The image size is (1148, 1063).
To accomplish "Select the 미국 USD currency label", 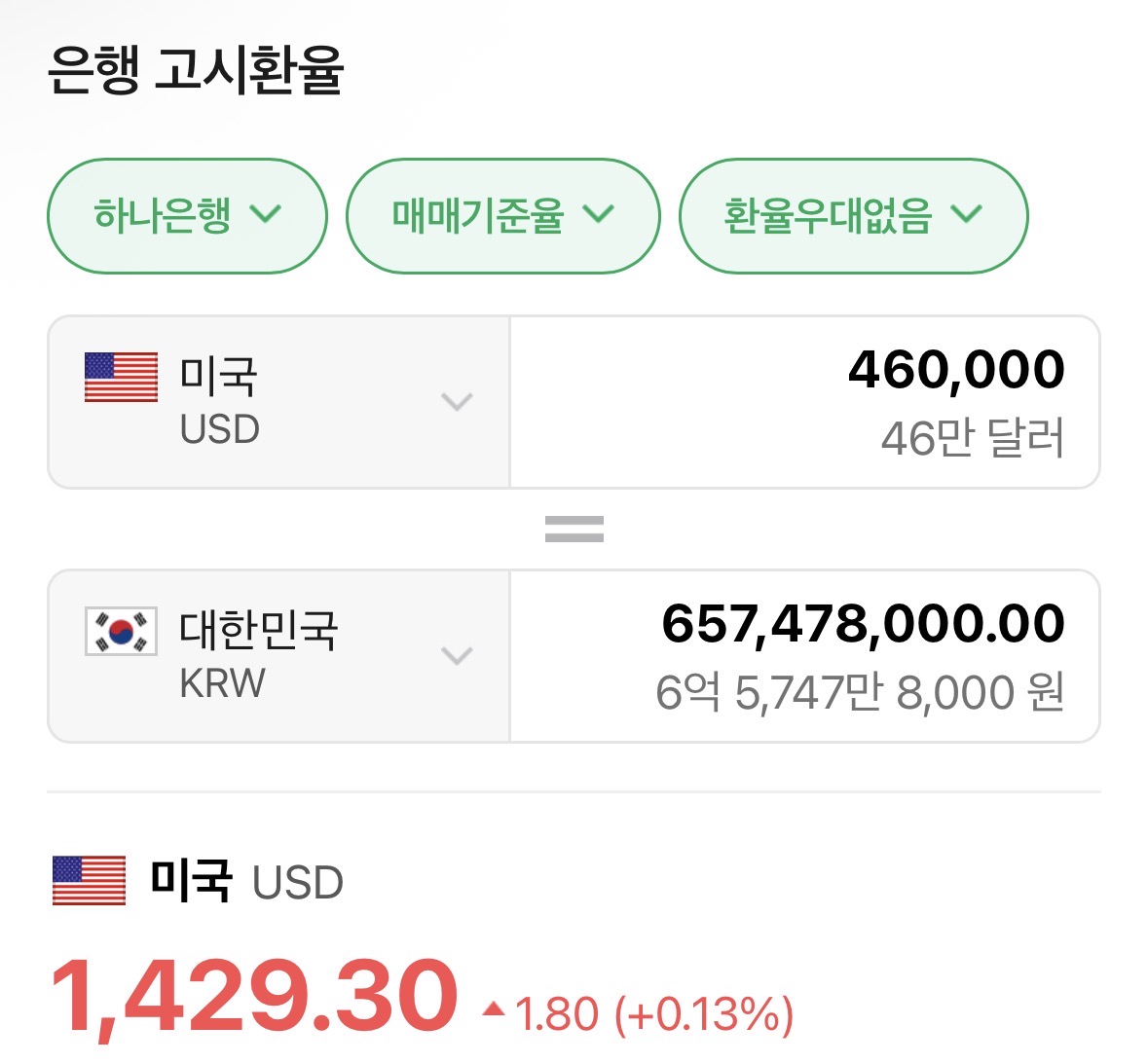I will 219,401.
